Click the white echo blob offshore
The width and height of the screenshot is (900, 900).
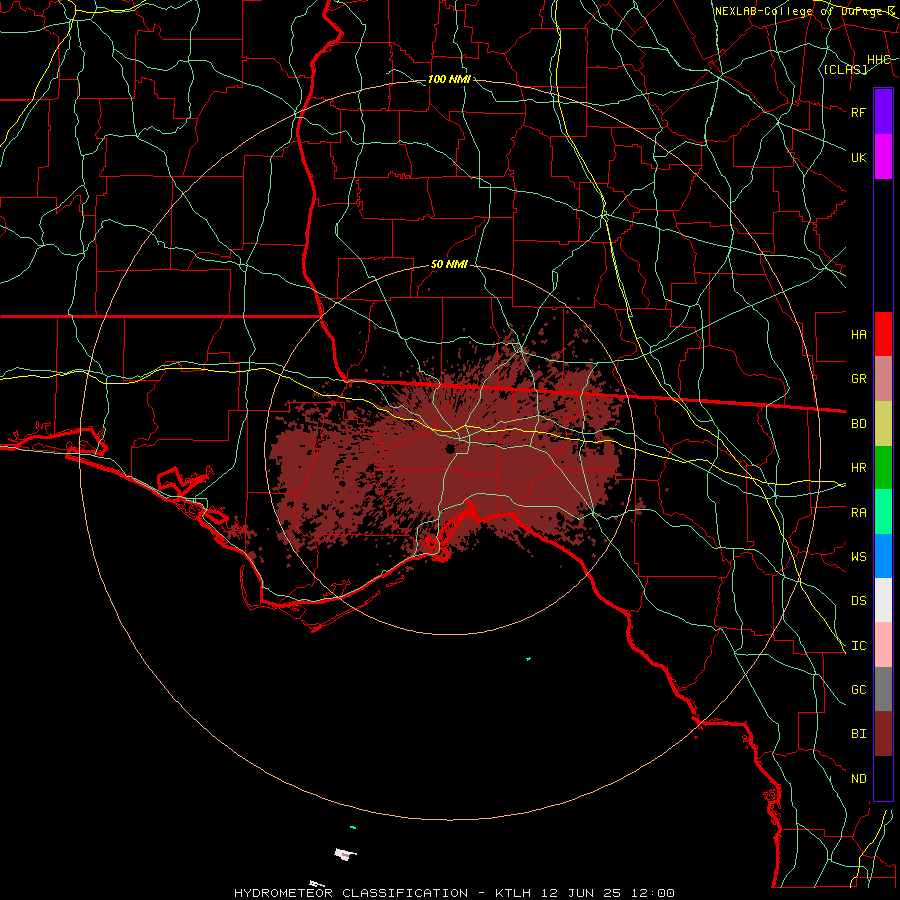coord(344,854)
